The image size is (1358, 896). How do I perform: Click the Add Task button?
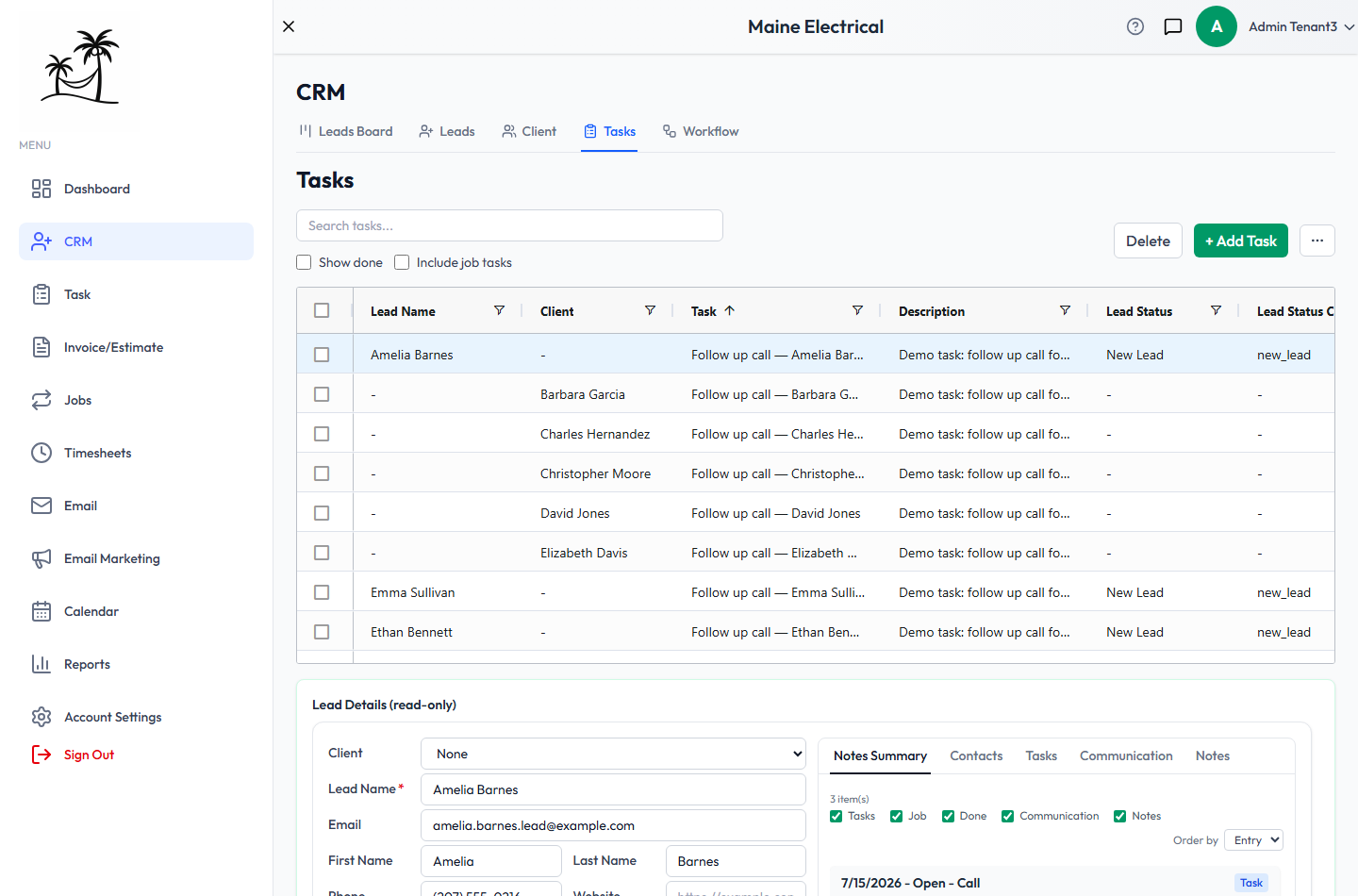click(x=1241, y=241)
